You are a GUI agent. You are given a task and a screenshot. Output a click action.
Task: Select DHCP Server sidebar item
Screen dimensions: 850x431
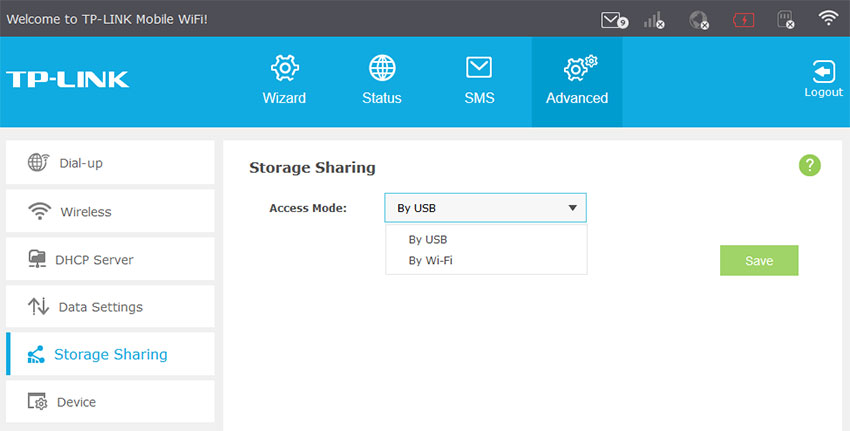(110, 259)
